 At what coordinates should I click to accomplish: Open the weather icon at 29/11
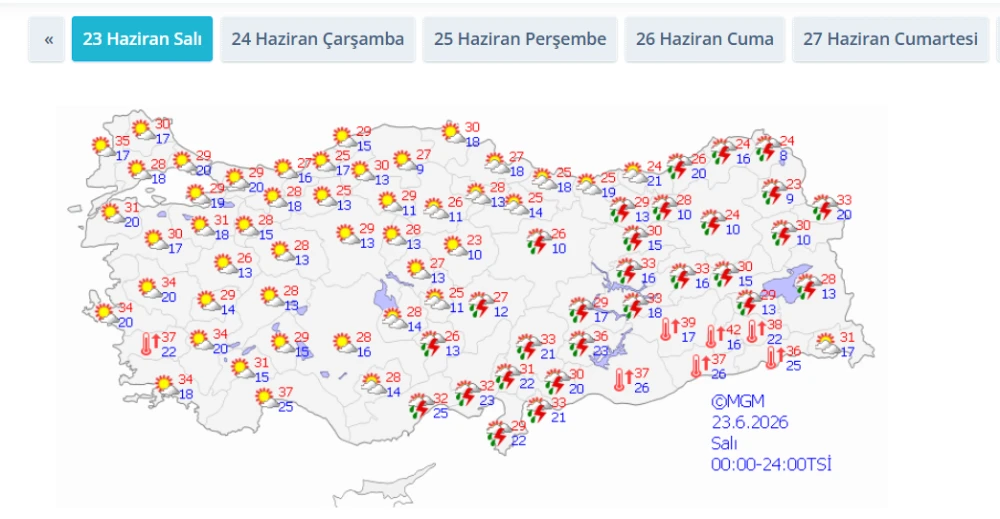[389, 203]
